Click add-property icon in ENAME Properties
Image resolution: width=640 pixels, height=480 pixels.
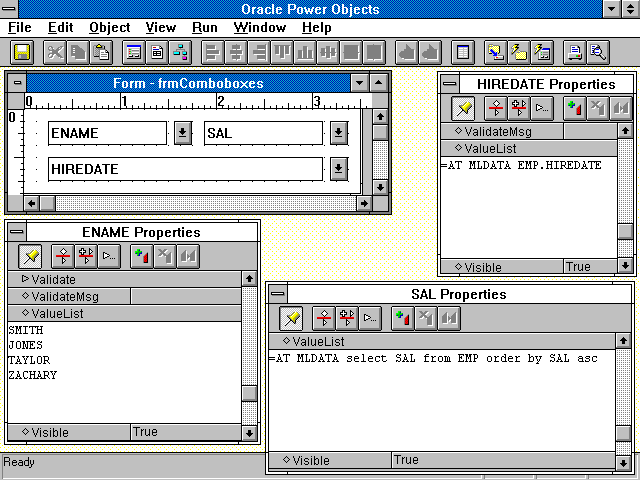click(x=143, y=256)
